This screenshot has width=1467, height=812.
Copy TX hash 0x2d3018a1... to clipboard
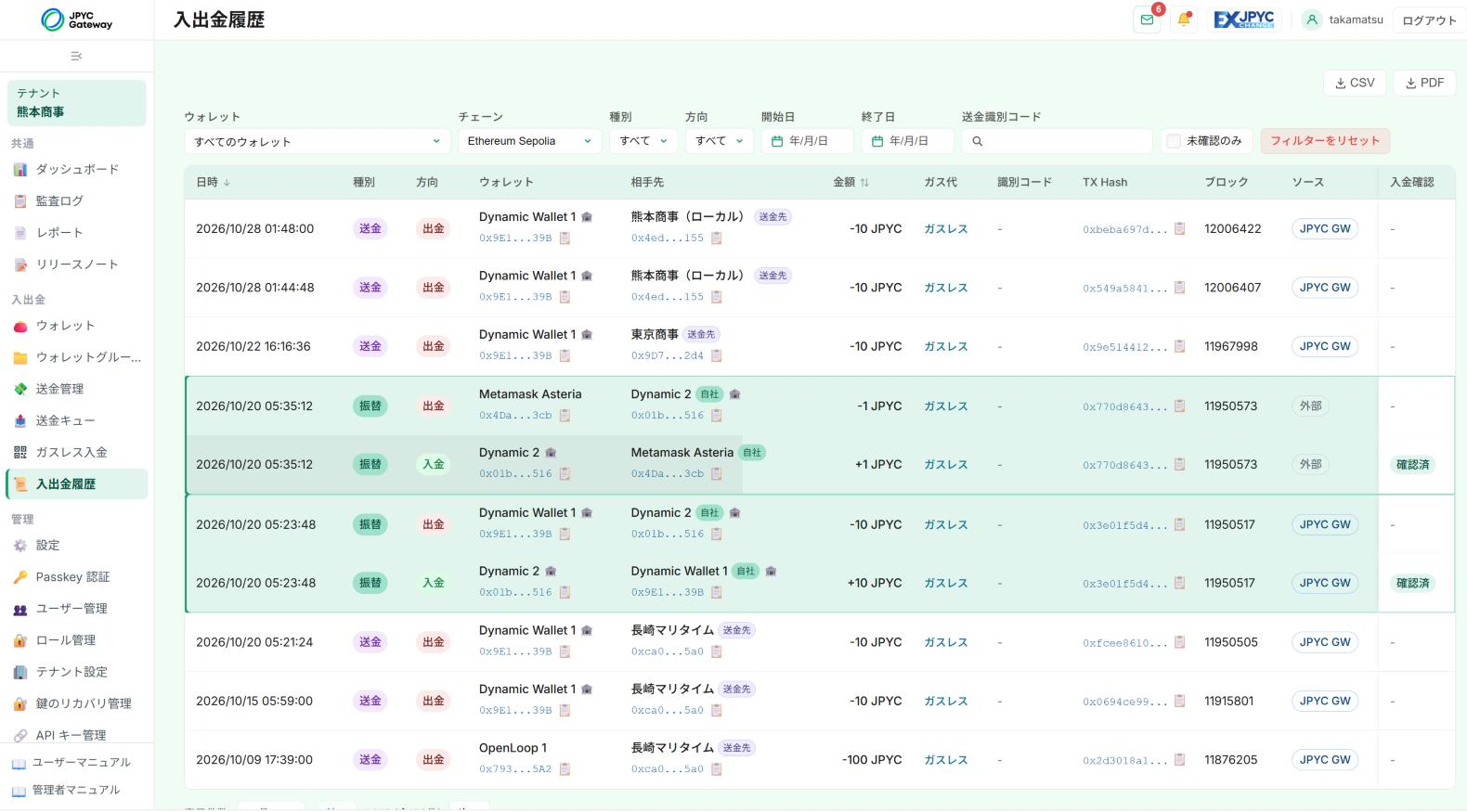(1179, 760)
